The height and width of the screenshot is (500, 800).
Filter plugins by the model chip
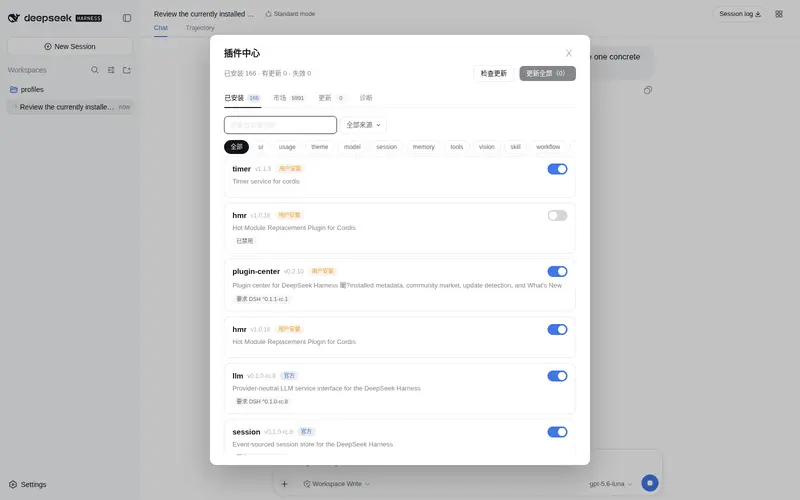(352, 147)
